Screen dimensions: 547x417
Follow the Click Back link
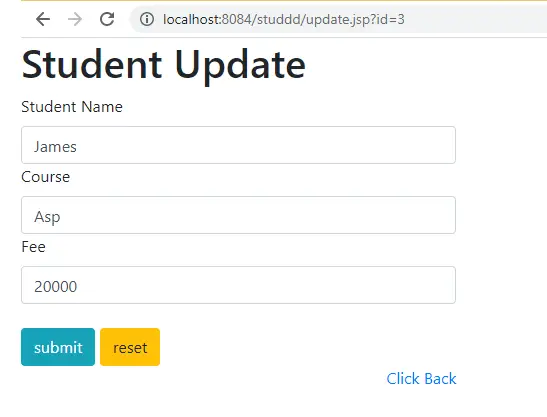click(x=421, y=379)
